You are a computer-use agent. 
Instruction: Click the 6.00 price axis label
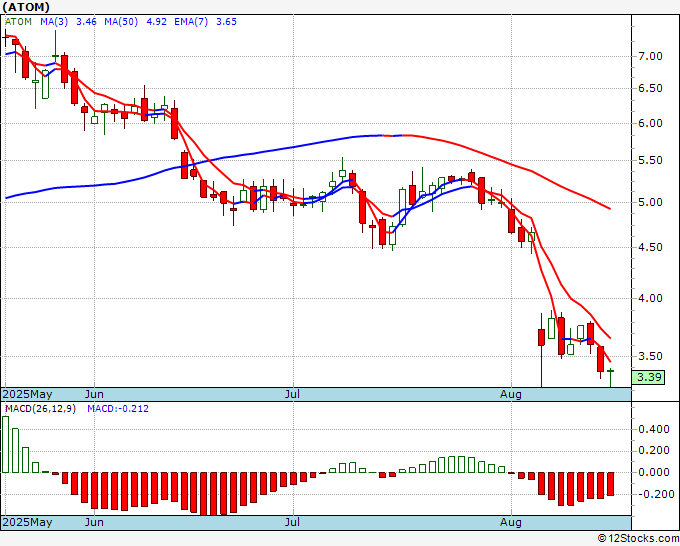tap(650, 124)
